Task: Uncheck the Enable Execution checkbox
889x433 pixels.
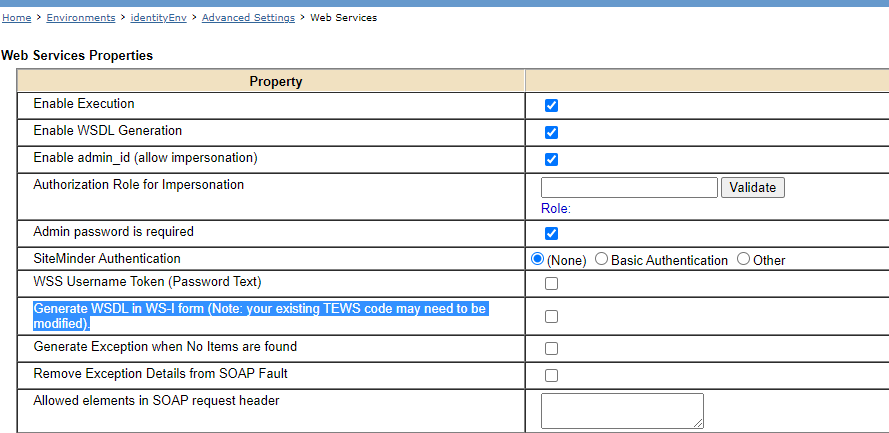Action: coord(551,105)
